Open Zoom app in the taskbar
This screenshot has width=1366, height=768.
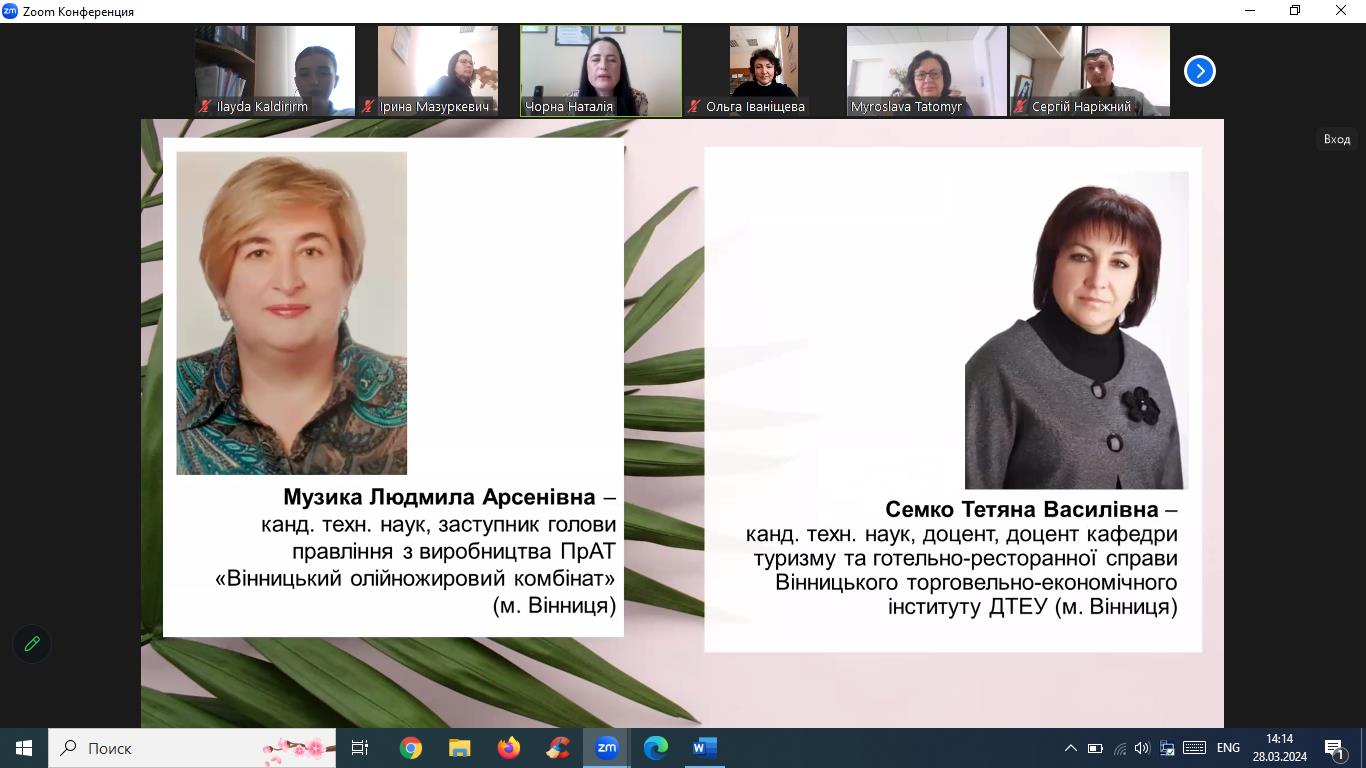[x=606, y=748]
